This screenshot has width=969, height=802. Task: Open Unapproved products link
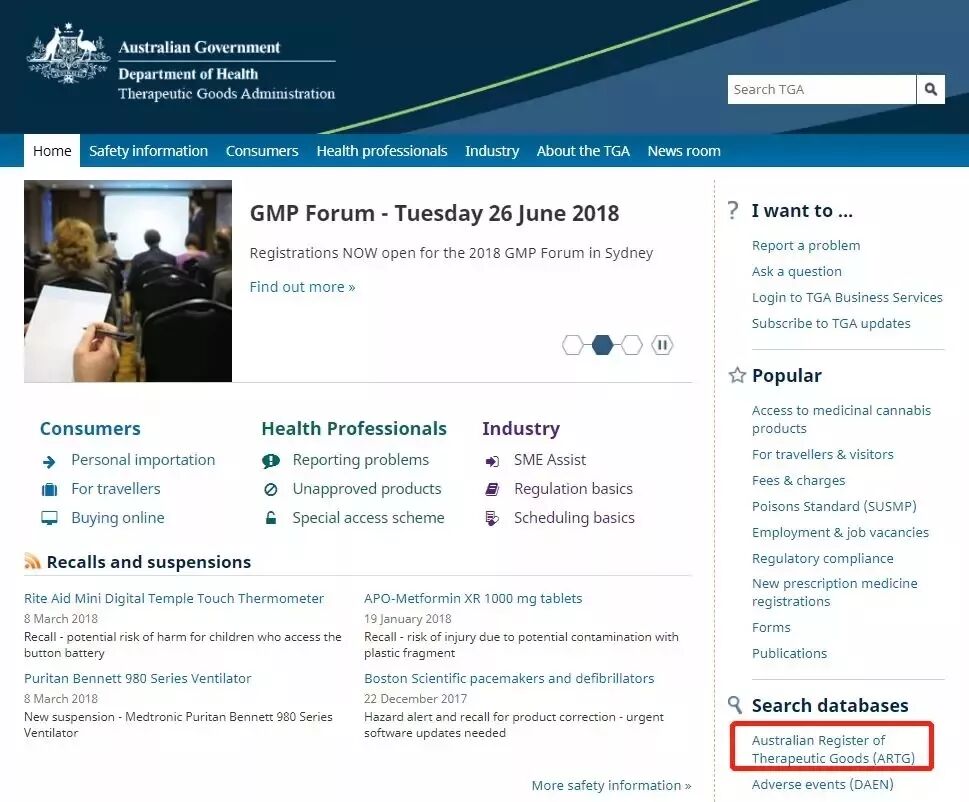(367, 489)
